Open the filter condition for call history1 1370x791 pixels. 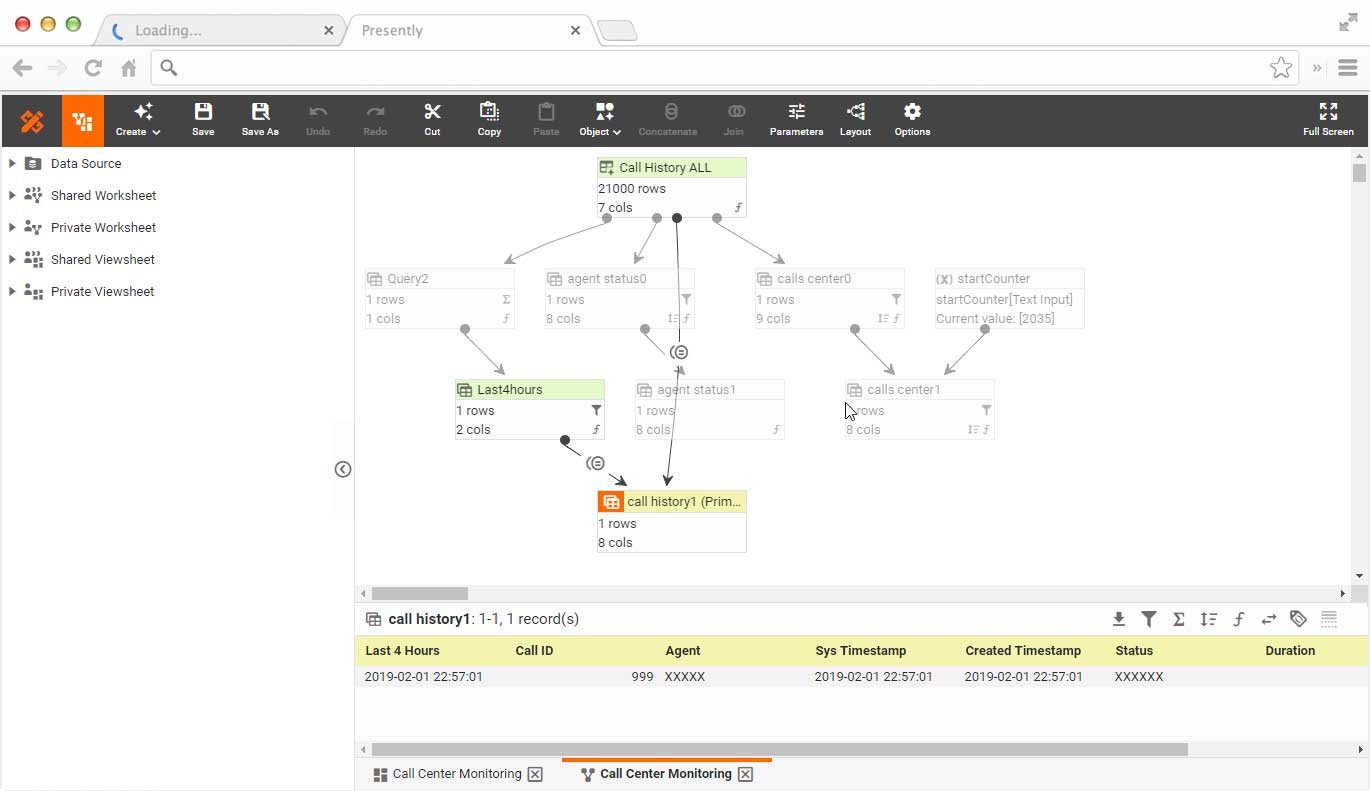click(1149, 619)
